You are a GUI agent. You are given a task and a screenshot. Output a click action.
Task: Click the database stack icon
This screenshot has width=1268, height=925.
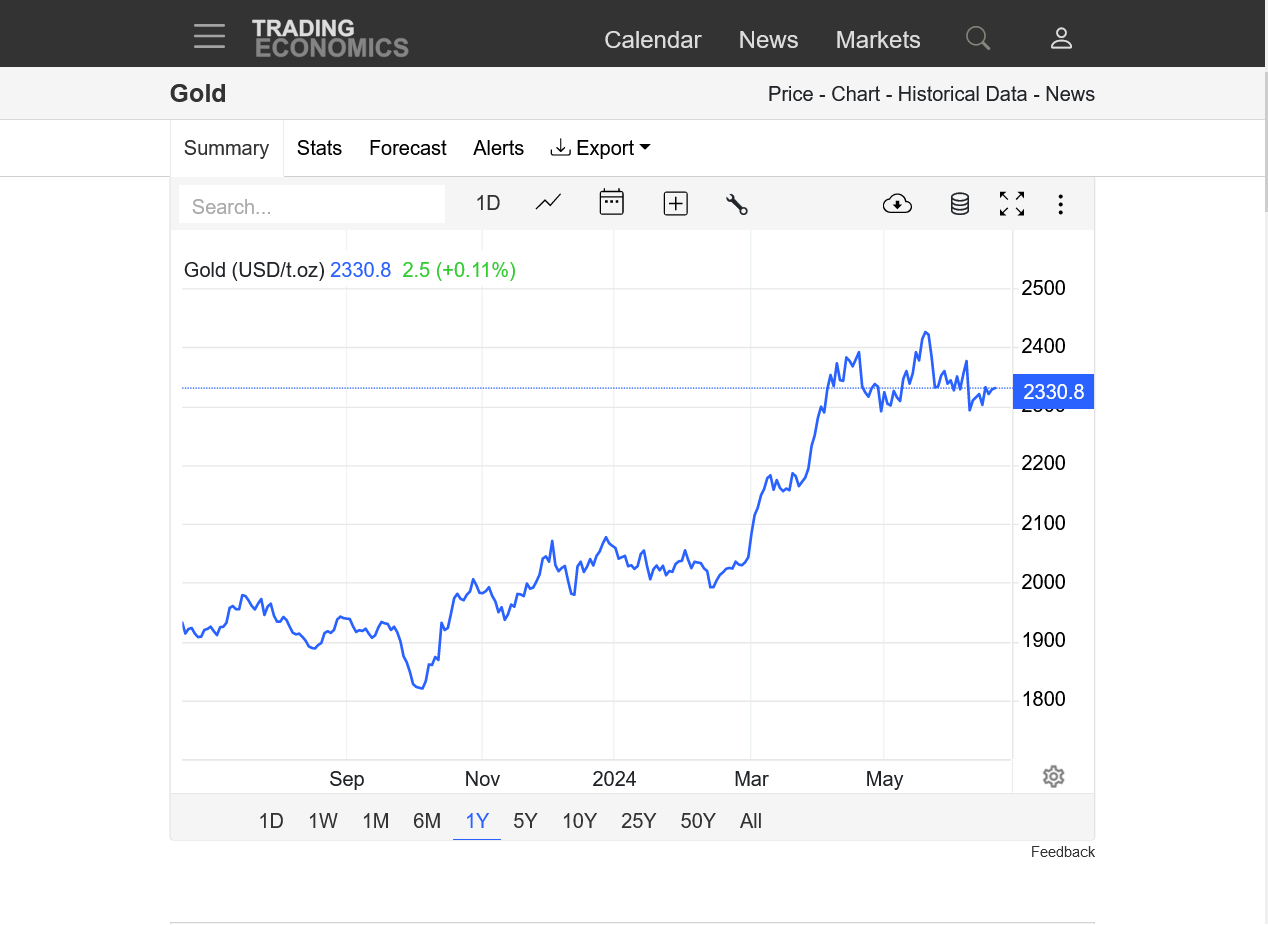[x=959, y=204]
